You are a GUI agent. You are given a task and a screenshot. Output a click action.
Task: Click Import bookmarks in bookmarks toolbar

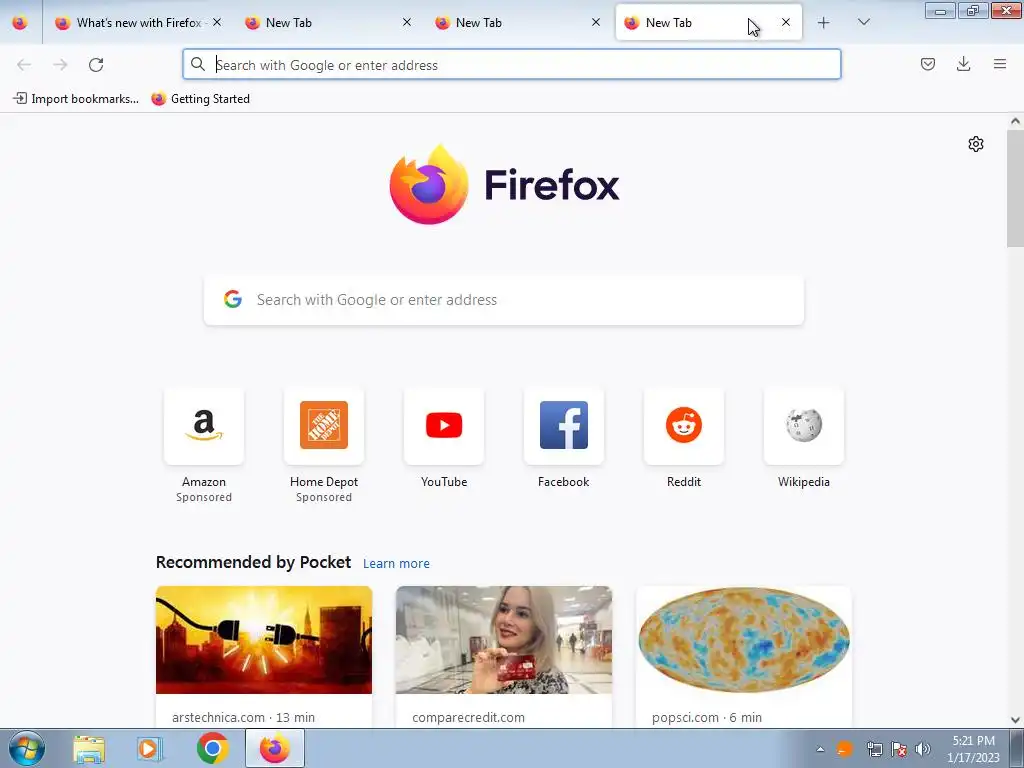pyautogui.click(x=76, y=99)
